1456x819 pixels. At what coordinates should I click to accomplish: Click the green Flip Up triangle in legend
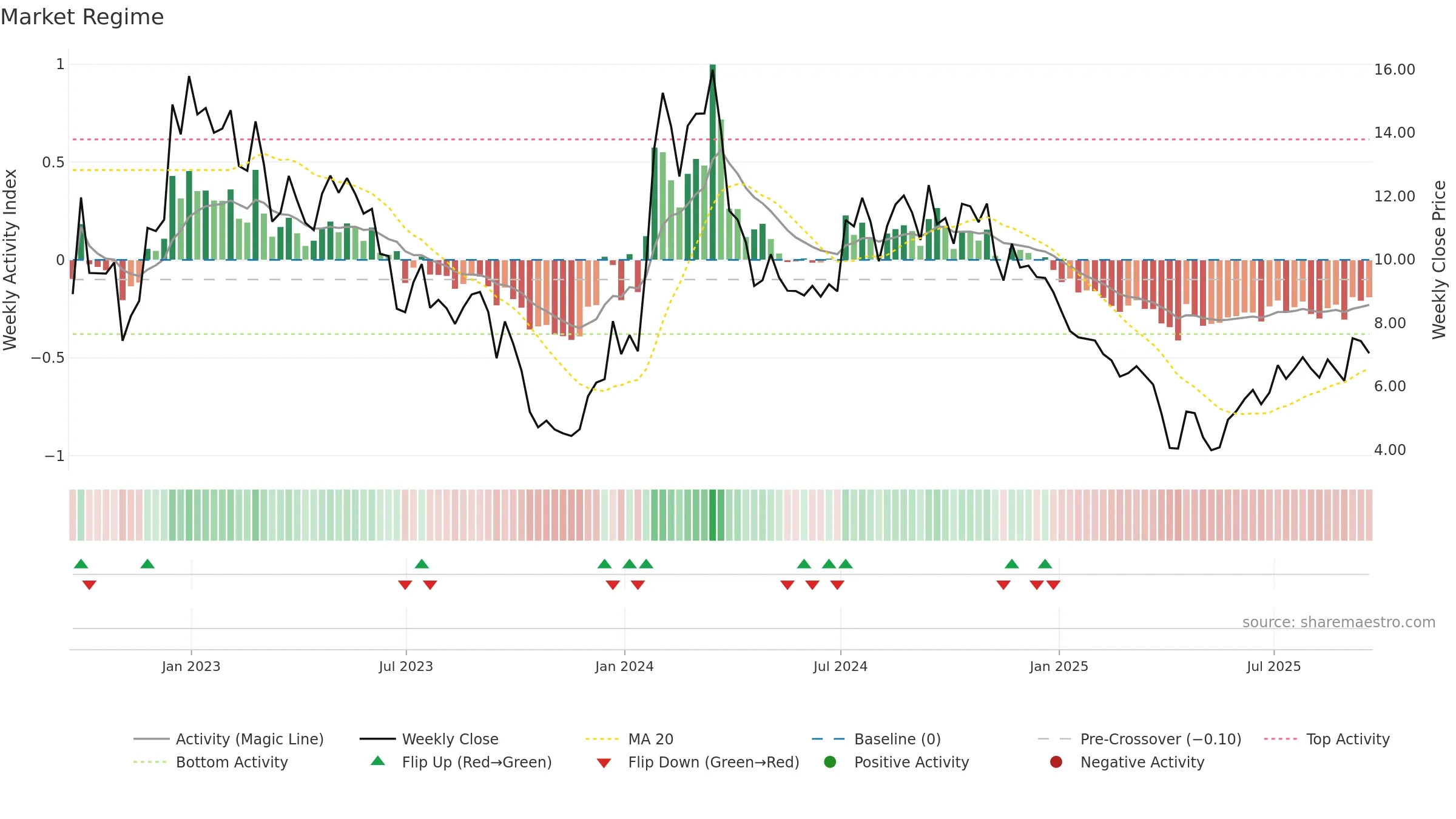[378, 761]
